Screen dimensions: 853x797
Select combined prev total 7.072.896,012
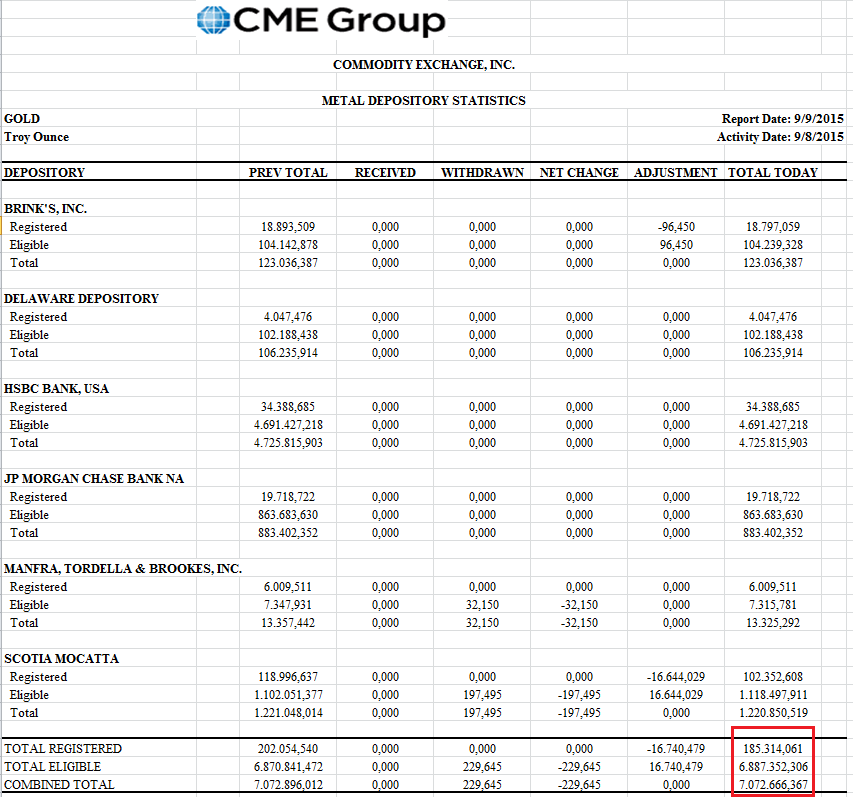(x=288, y=784)
